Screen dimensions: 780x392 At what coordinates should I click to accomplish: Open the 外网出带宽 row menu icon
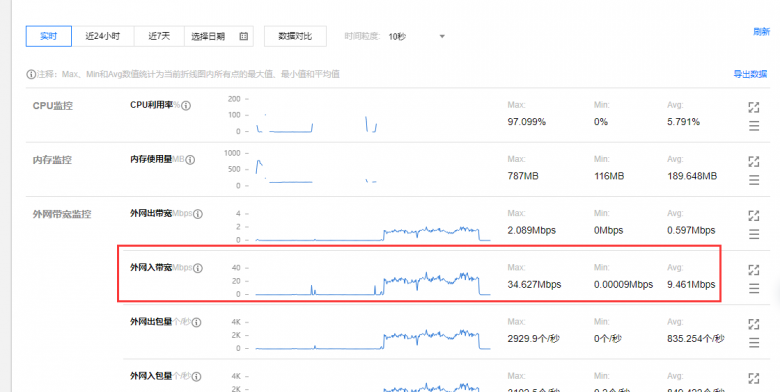tap(754, 234)
